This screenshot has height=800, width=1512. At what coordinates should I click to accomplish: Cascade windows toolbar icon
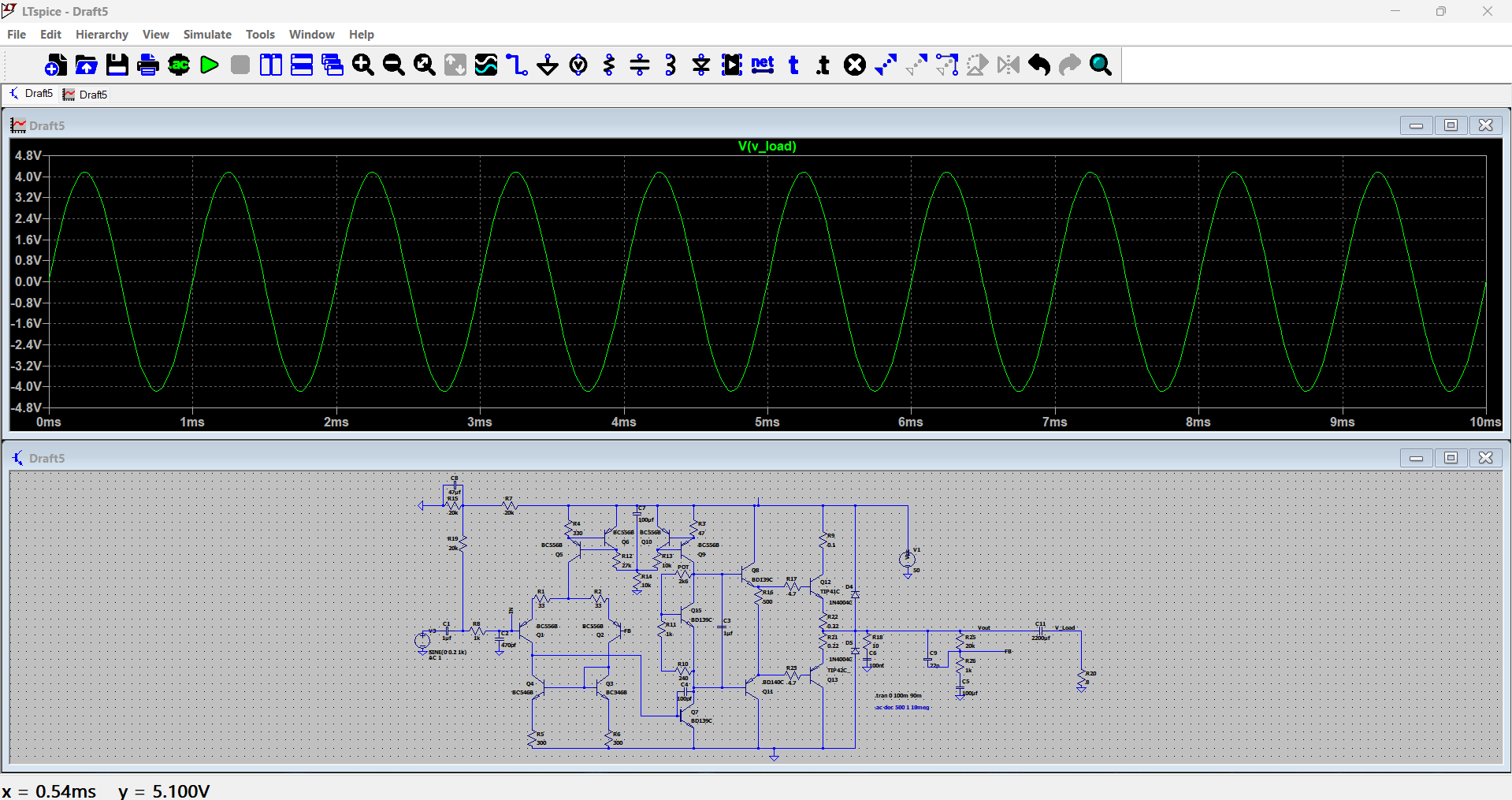pos(332,65)
